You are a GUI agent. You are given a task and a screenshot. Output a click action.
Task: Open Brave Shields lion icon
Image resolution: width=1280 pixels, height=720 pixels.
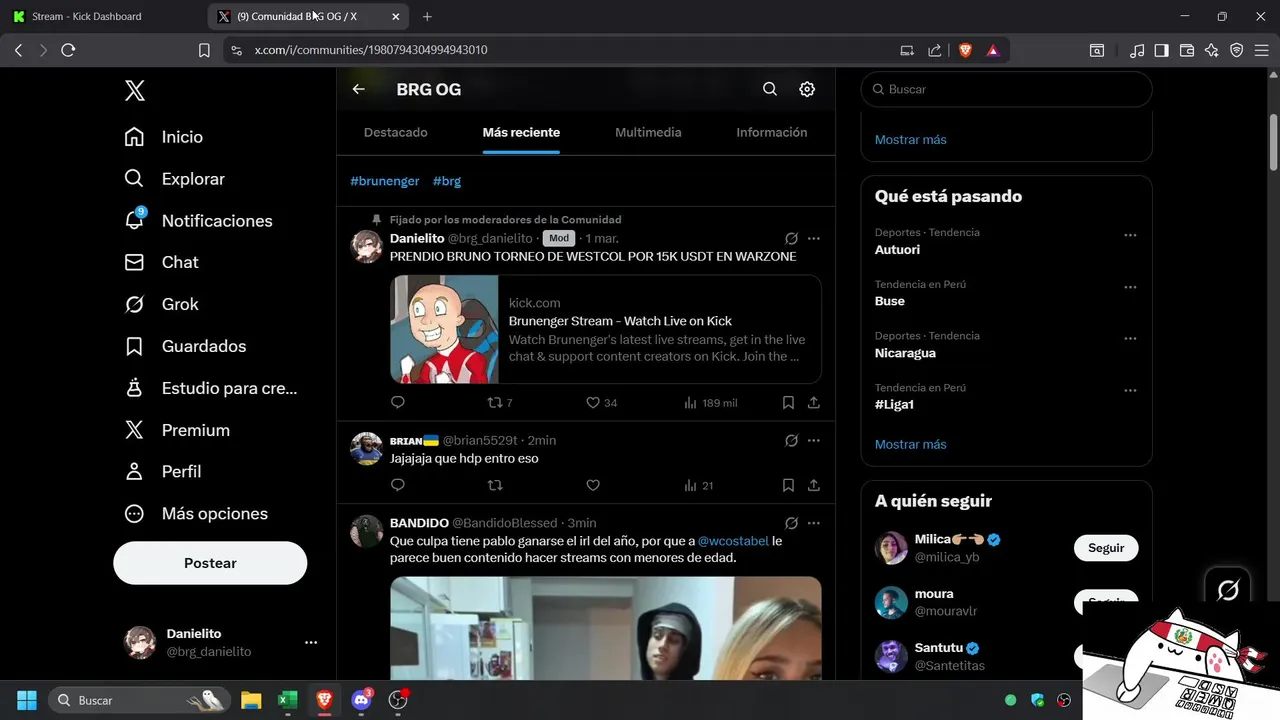[x=966, y=50]
